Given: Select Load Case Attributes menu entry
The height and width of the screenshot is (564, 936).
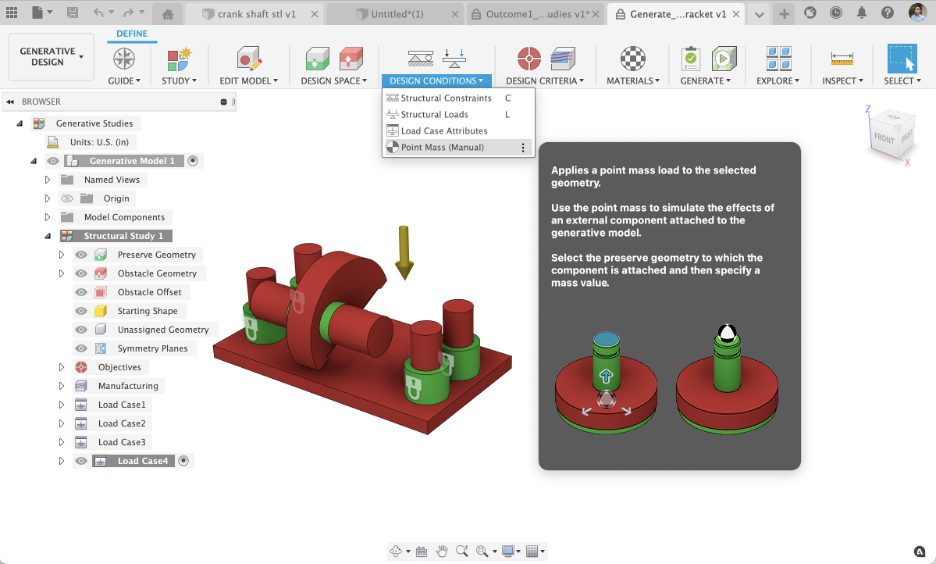Looking at the screenshot, I should (x=444, y=131).
